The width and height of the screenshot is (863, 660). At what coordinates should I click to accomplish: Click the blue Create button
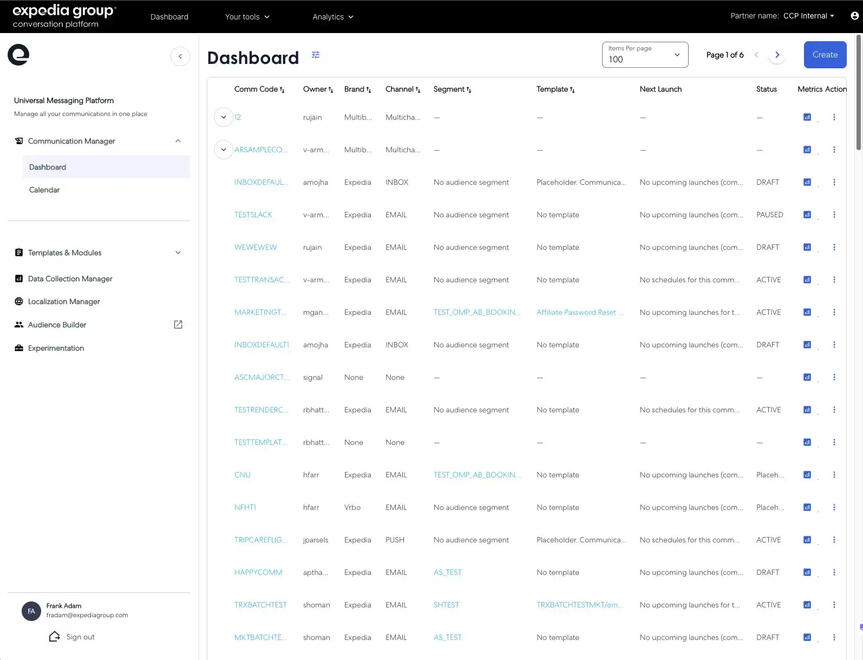click(825, 55)
